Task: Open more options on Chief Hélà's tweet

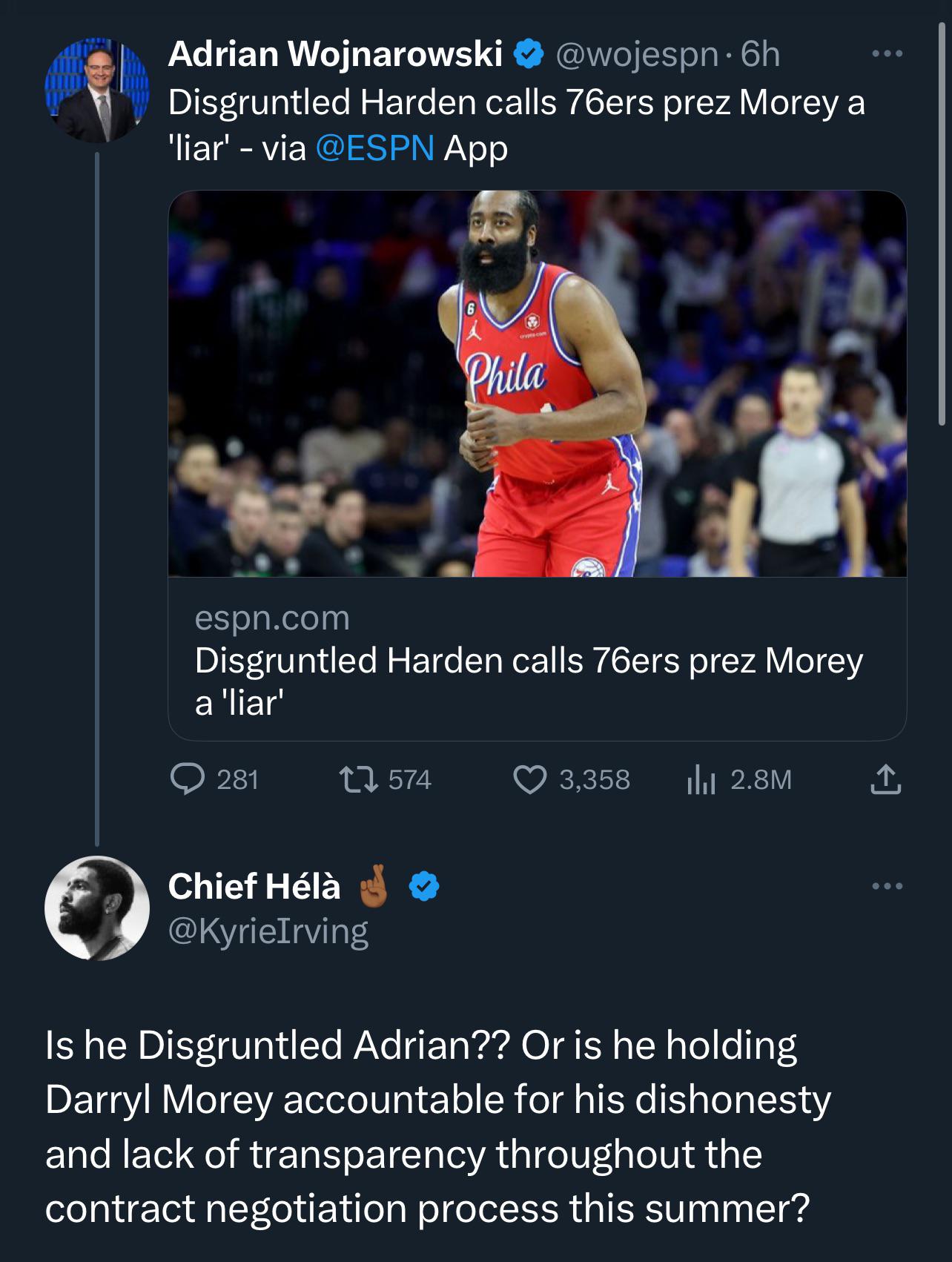Action: point(887,886)
